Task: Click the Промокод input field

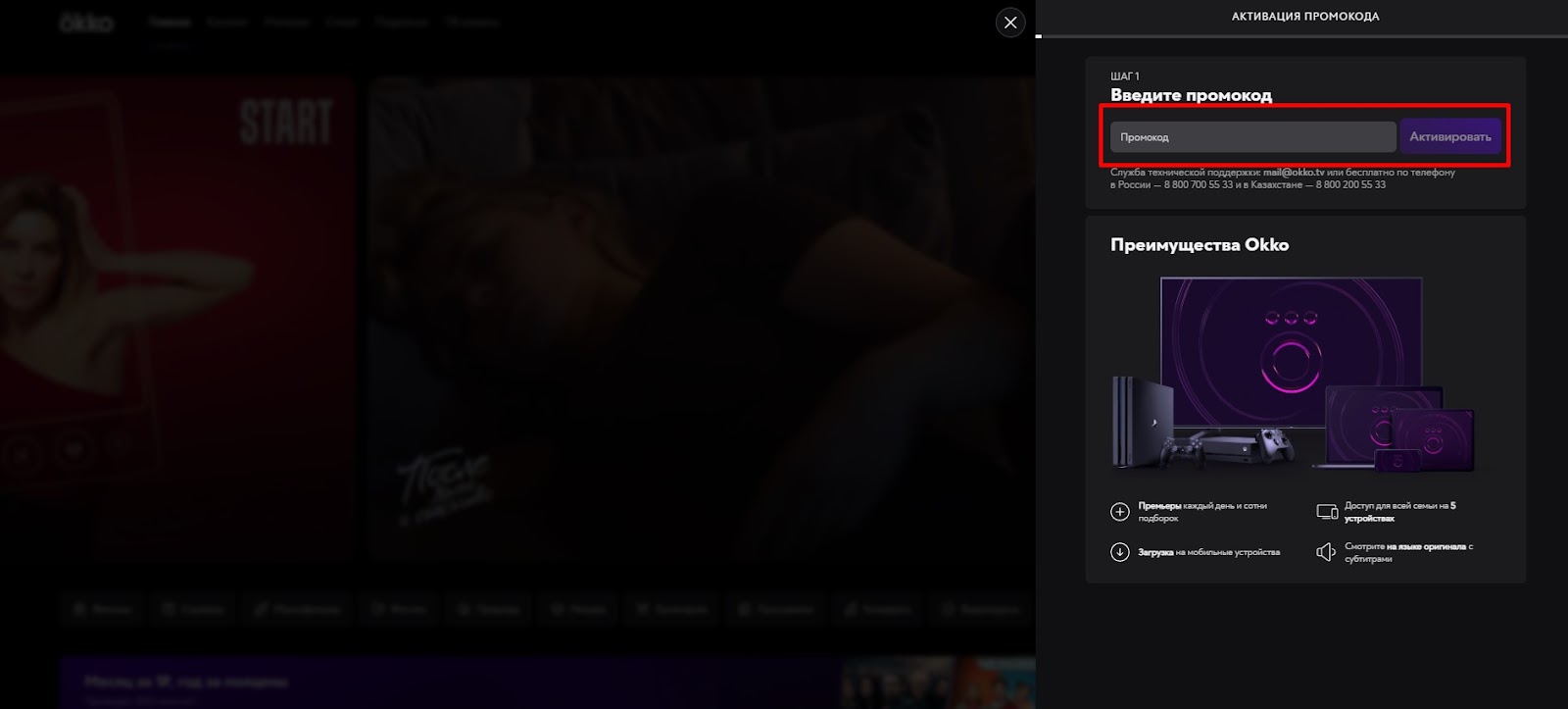Action: pyautogui.click(x=1252, y=137)
